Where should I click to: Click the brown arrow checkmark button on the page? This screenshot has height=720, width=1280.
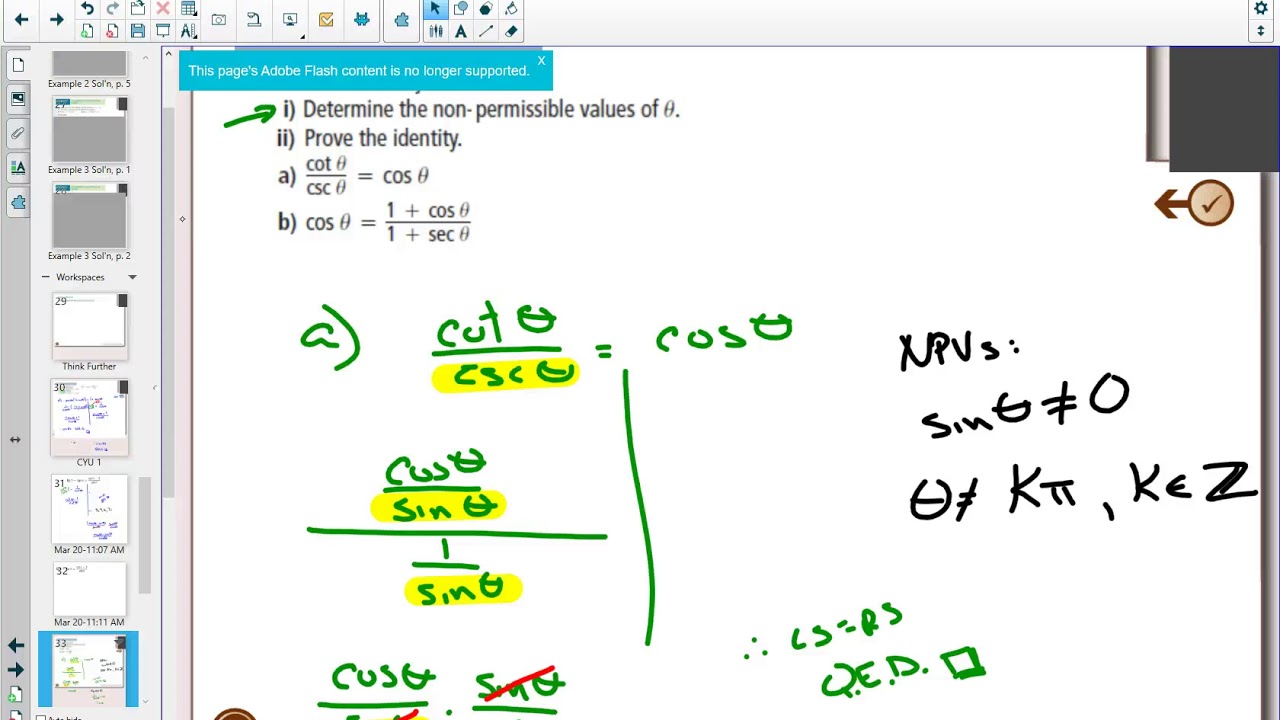1194,203
